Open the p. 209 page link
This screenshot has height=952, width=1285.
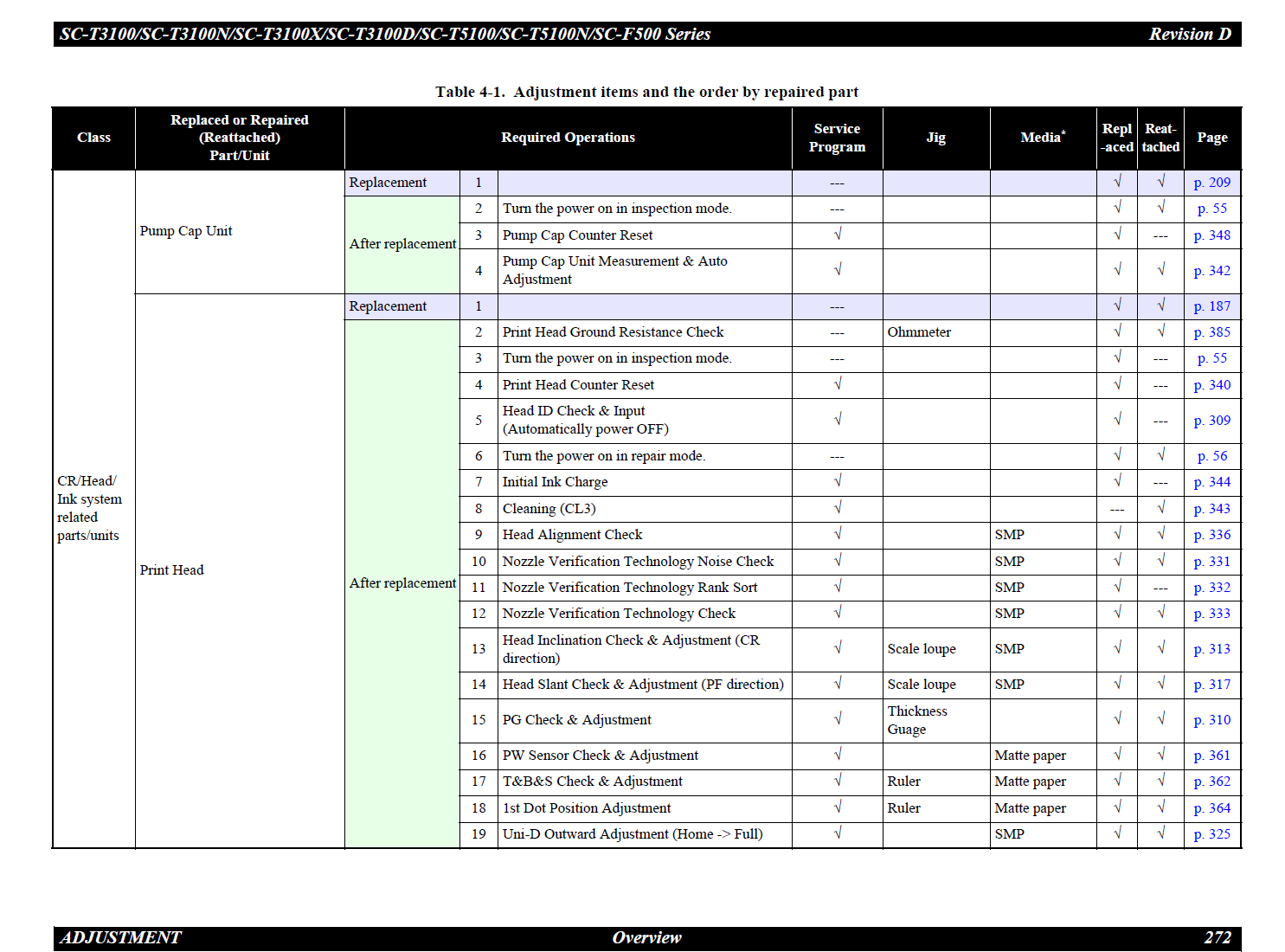[1211, 183]
